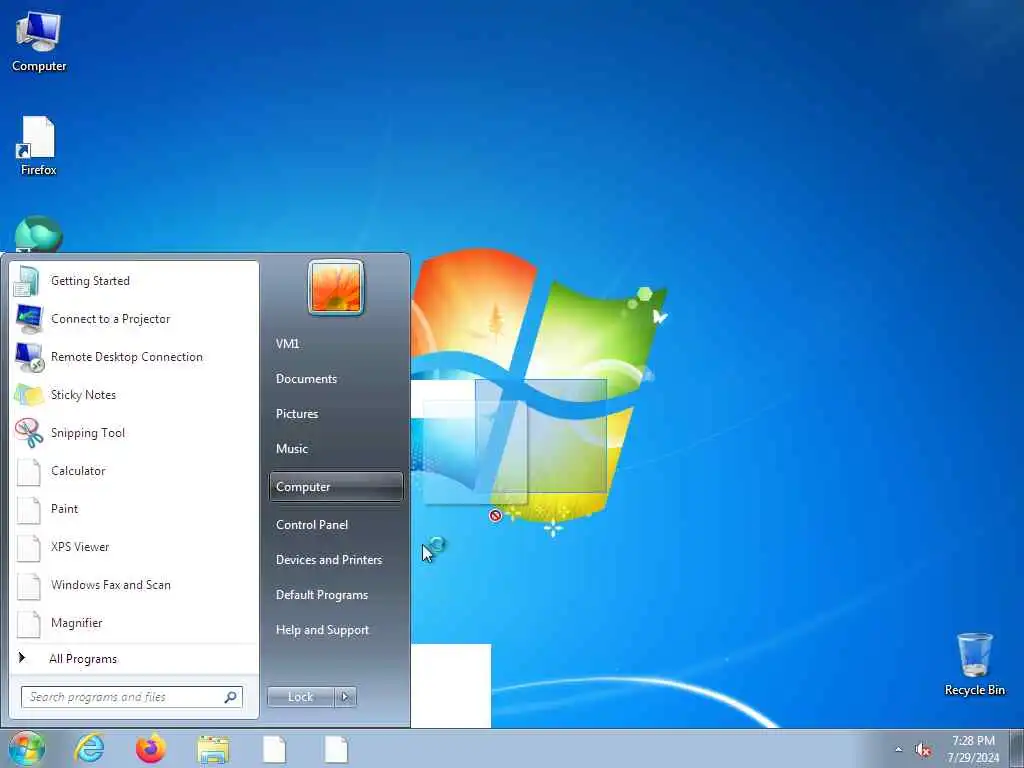Open Documents from Start menu
This screenshot has height=768, width=1024.
coord(306,379)
